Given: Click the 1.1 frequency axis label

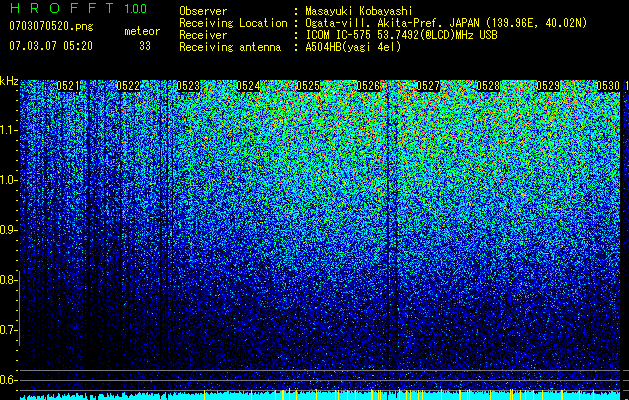Looking at the screenshot, I should coord(8,130).
